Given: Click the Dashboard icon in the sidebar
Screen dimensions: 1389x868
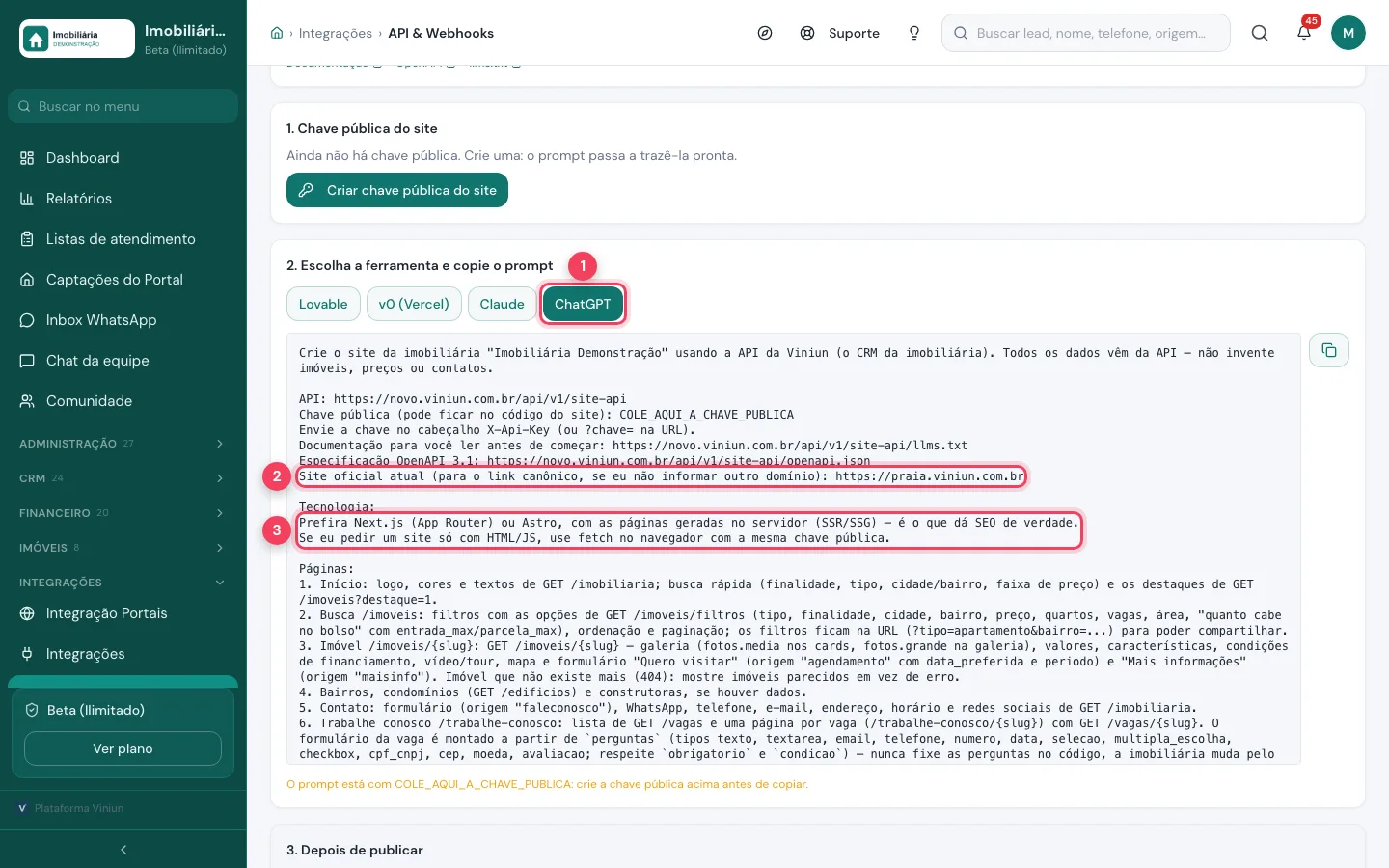Looking at the screenshot, I should click(27, 158).
